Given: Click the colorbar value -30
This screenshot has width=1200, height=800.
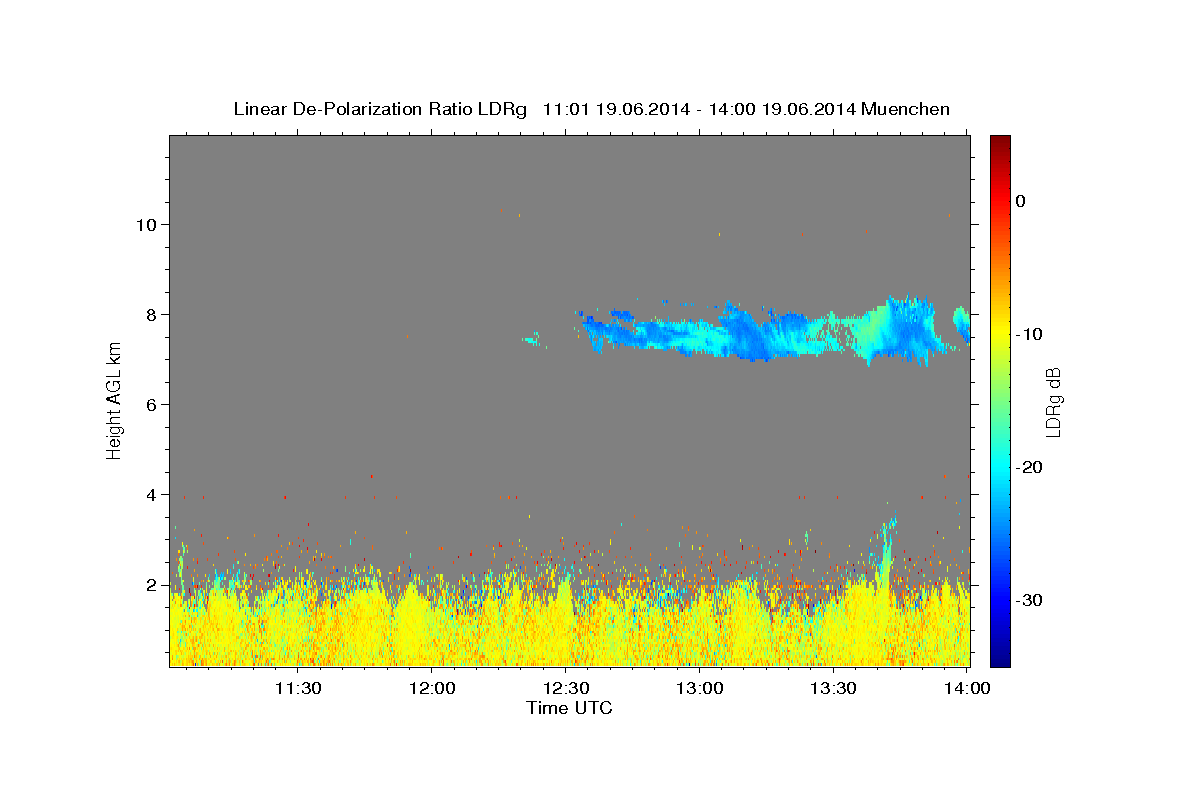Looking at the screenshot, I should coord(1029,600).
